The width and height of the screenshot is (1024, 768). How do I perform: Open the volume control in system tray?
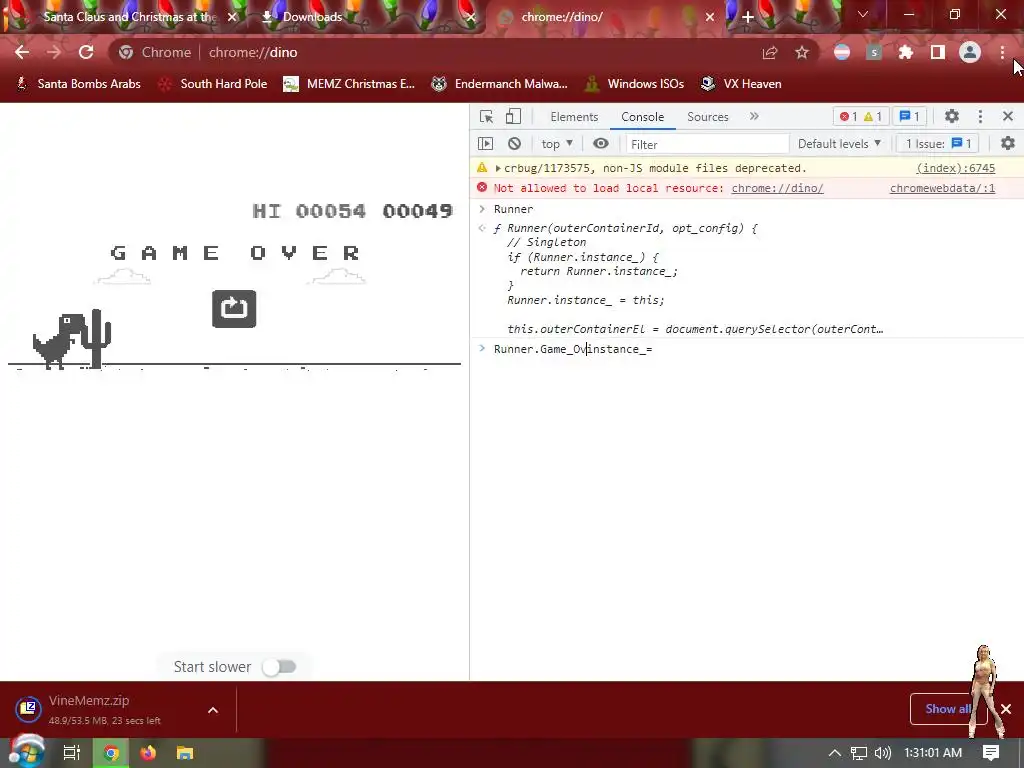coord(882,753)
